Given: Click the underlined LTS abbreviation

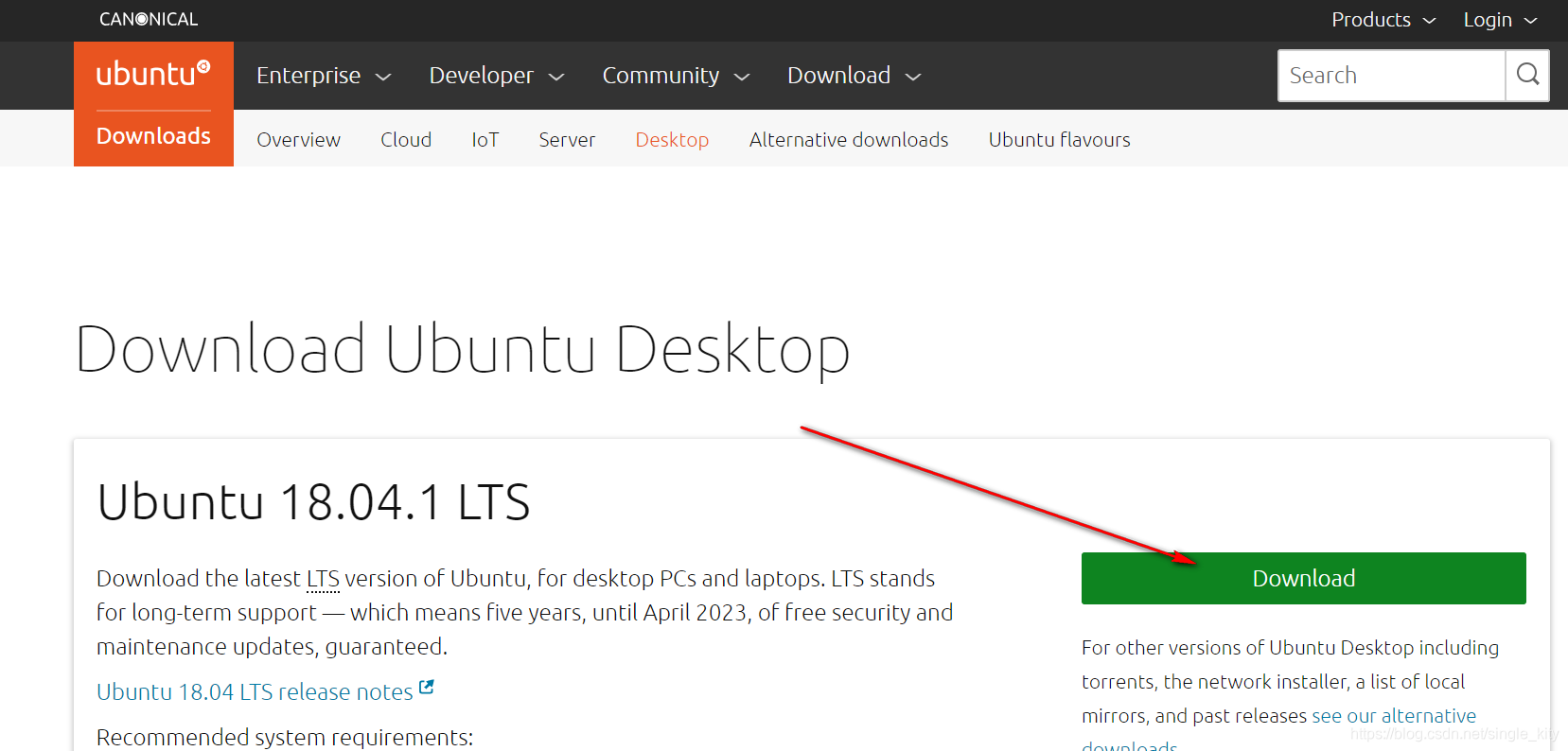Looking at the screenshot, I should pyautogui.click(x=323, y=579).
